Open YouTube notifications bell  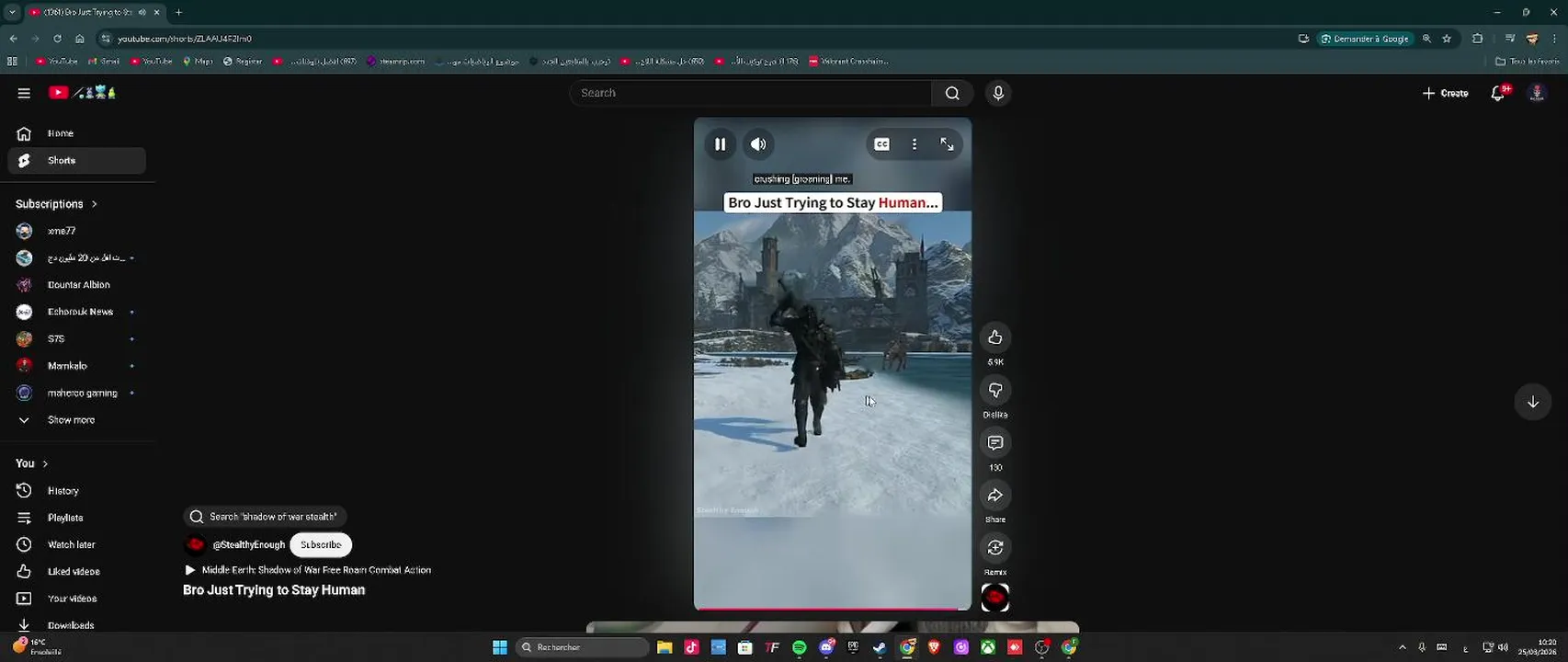click(1498, 93)
